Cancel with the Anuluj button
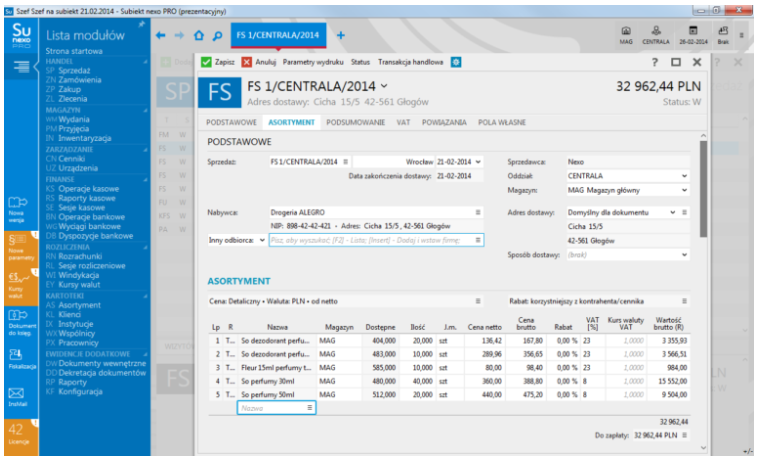766x467 pixels. pyautogui.click(x=259, y=62)
